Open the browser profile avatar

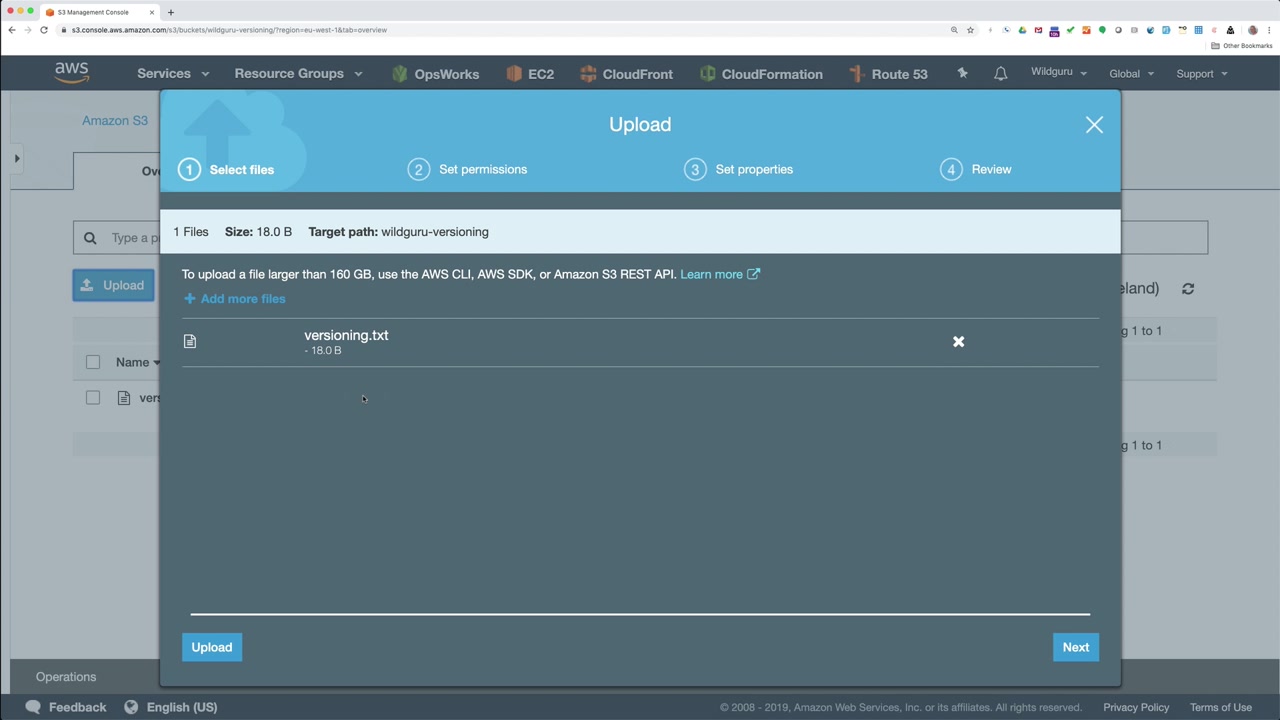(x=1253, y=30)
